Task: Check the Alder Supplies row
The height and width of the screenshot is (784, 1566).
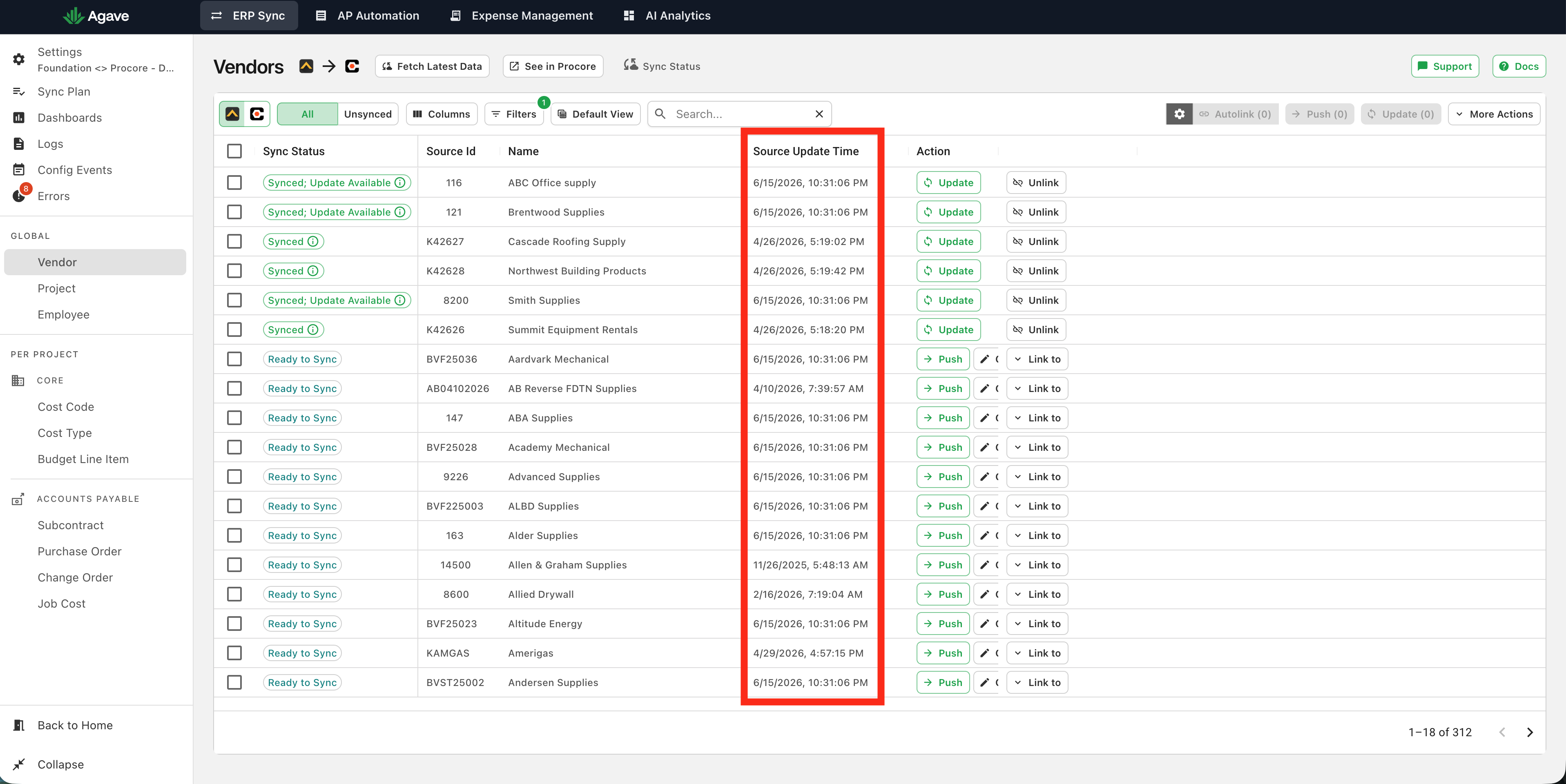Action: point(235,535)
